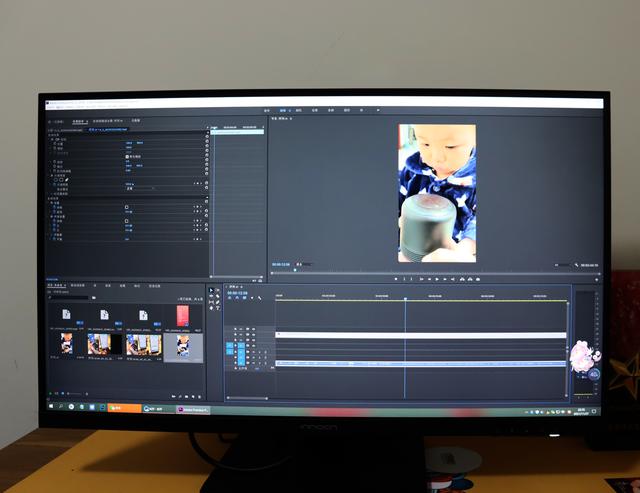Open Media Browser tab in project panel
The height and width of the screenshot is (493, 640).
pos(78,286)
